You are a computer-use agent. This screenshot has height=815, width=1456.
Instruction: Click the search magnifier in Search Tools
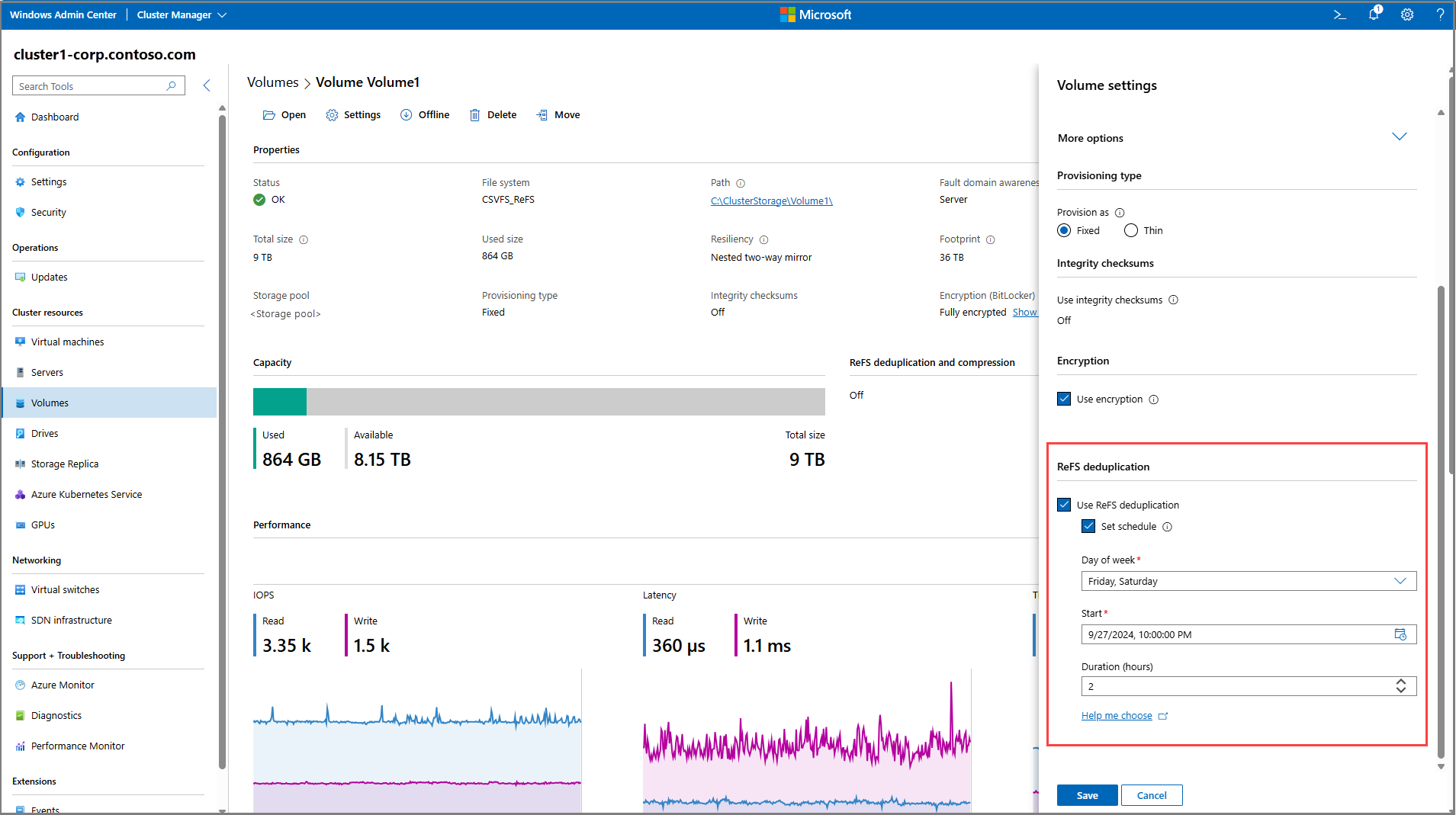(172, 86)
